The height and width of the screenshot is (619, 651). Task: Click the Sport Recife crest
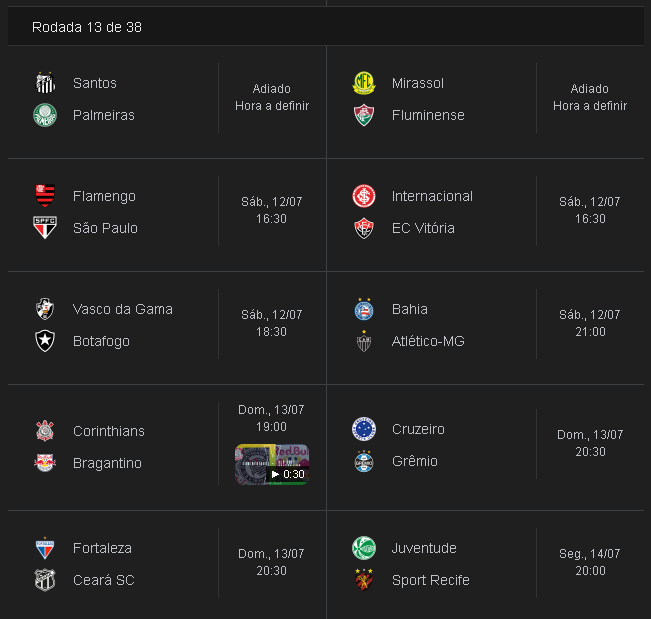[364, 580]
